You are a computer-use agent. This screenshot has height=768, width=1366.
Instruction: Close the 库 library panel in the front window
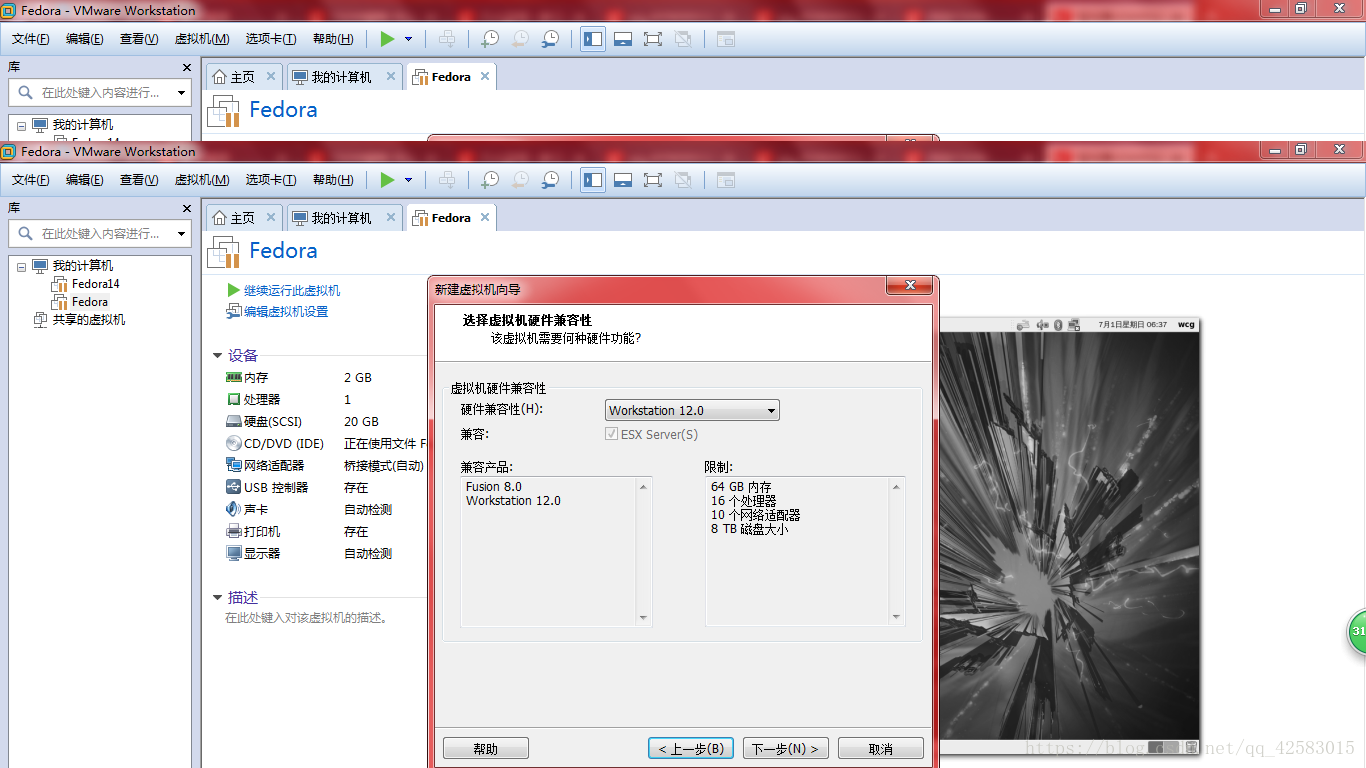pyautogui.click(x=186, y=208)
